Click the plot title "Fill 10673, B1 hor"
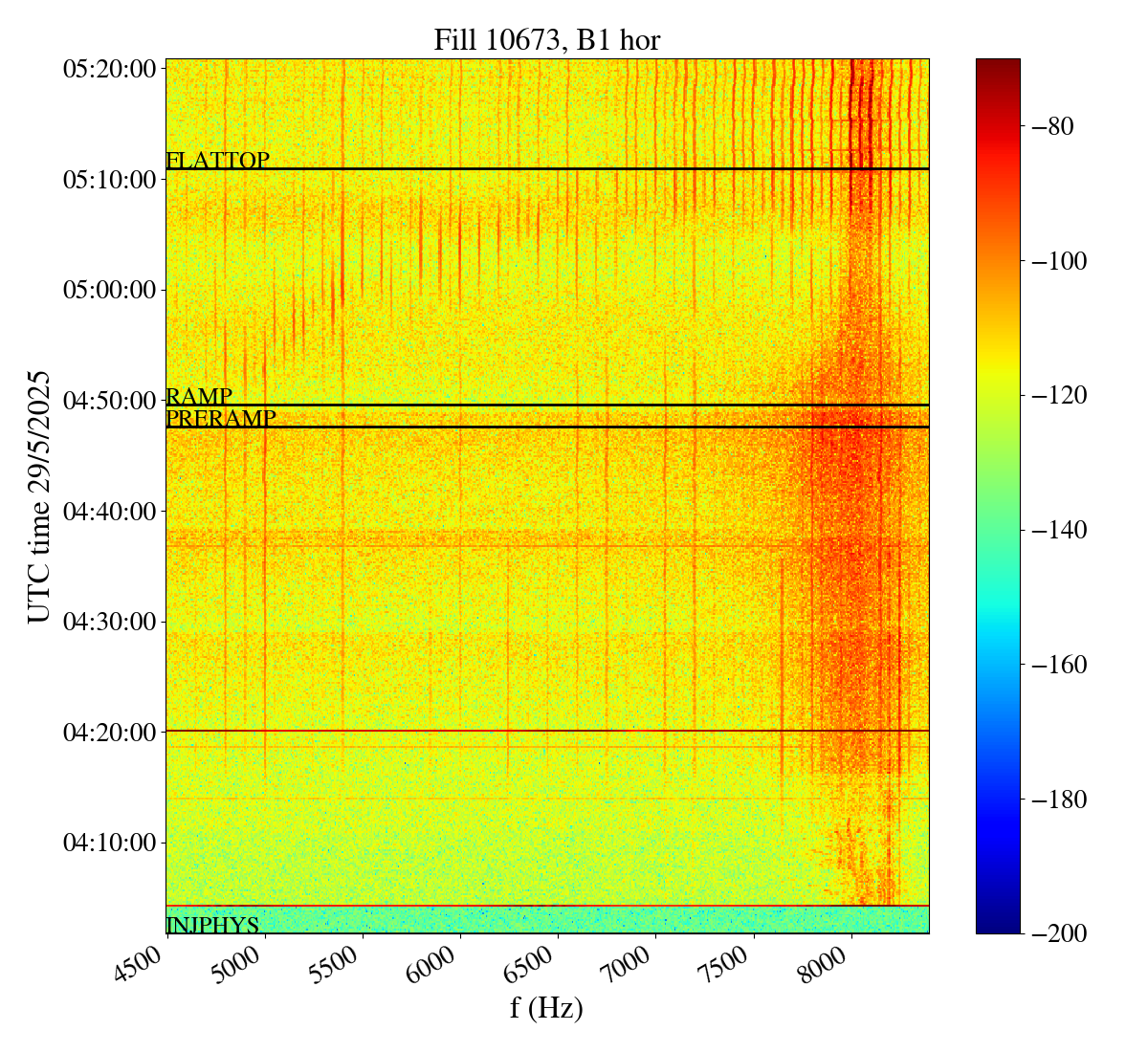The width and height of the screenshot is (1148, 1052). click(546, 40)
